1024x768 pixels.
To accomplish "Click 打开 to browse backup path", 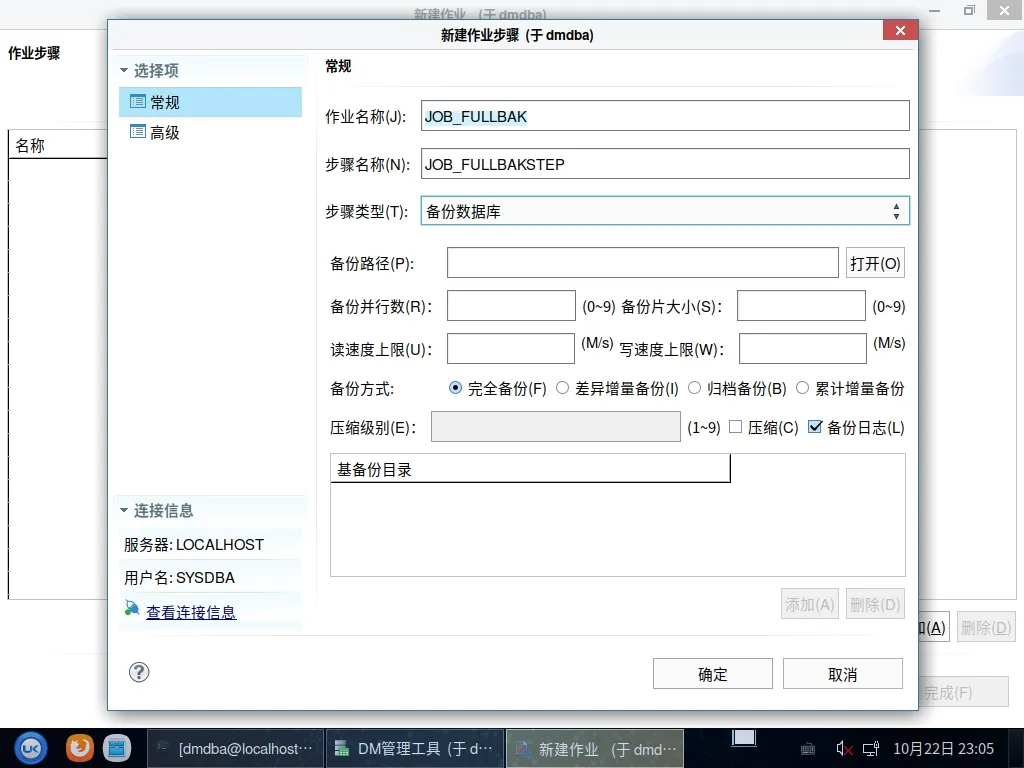I will (x=875, y=264).
